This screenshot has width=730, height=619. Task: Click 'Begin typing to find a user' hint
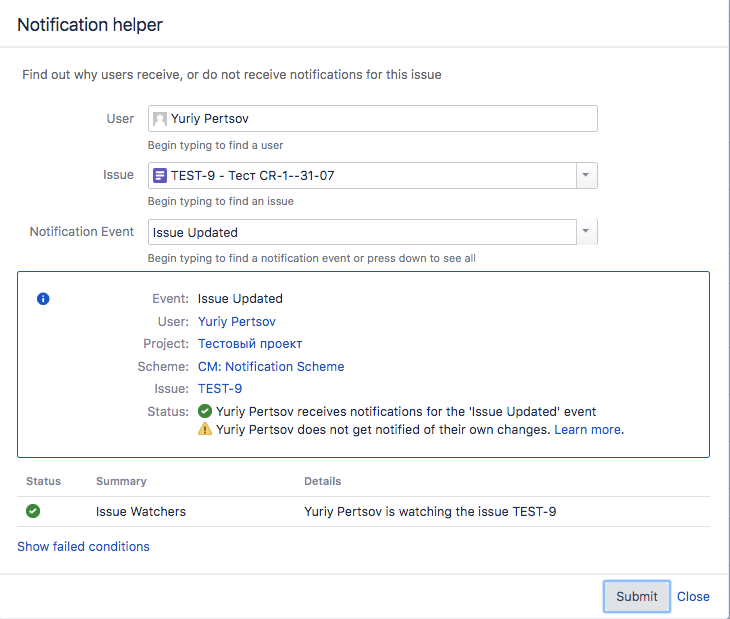pos(215,145)
